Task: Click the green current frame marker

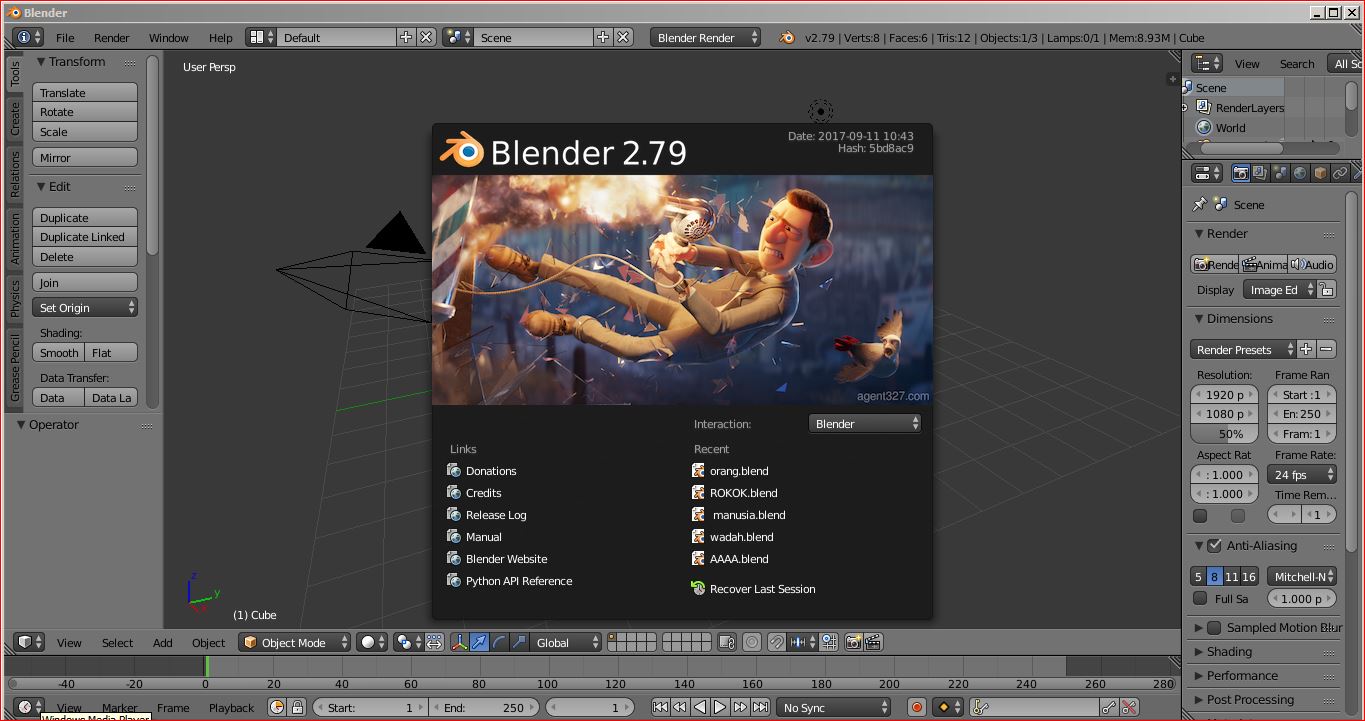Action: click(207, 665)
